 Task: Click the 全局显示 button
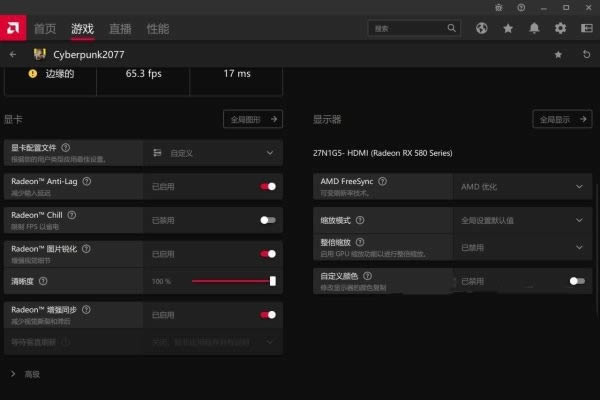562,119
